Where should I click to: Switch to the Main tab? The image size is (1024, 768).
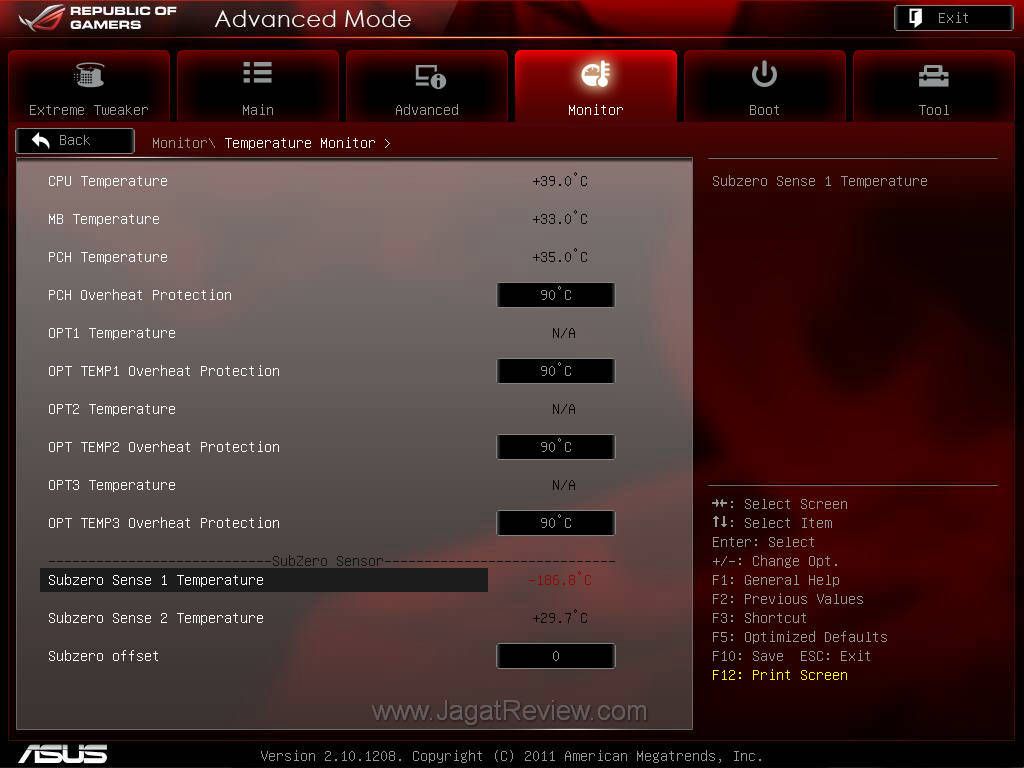click(x=258, y=86)
